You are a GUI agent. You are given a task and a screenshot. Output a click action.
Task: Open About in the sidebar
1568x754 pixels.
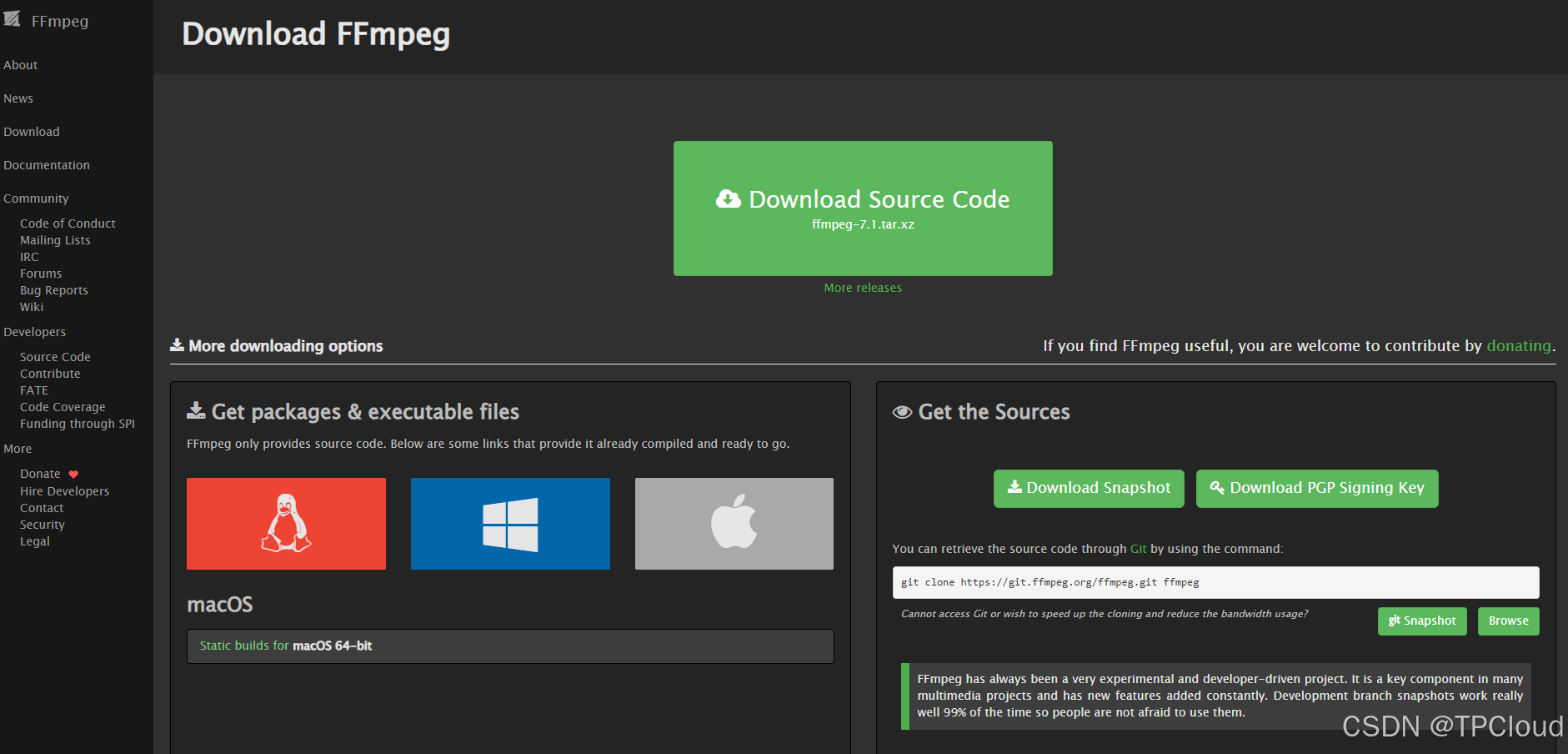(x=21, y=65)
